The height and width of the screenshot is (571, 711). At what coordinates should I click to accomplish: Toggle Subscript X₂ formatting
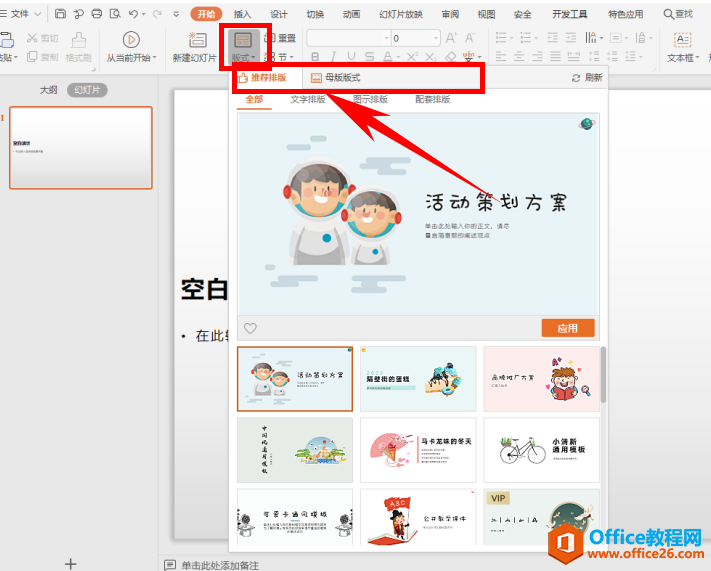click(431, 57)
